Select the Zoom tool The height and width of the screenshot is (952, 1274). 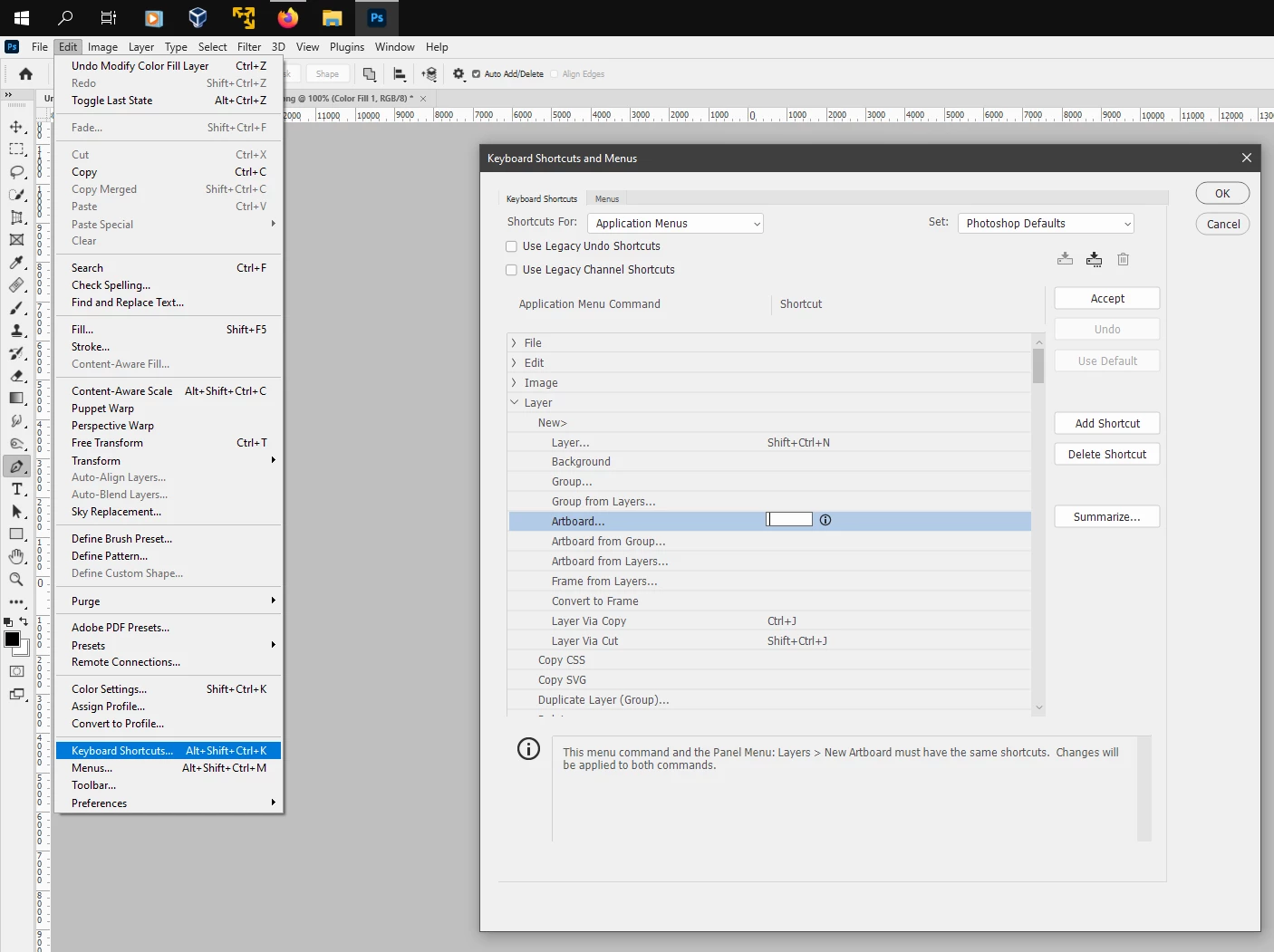pos(16,580)
